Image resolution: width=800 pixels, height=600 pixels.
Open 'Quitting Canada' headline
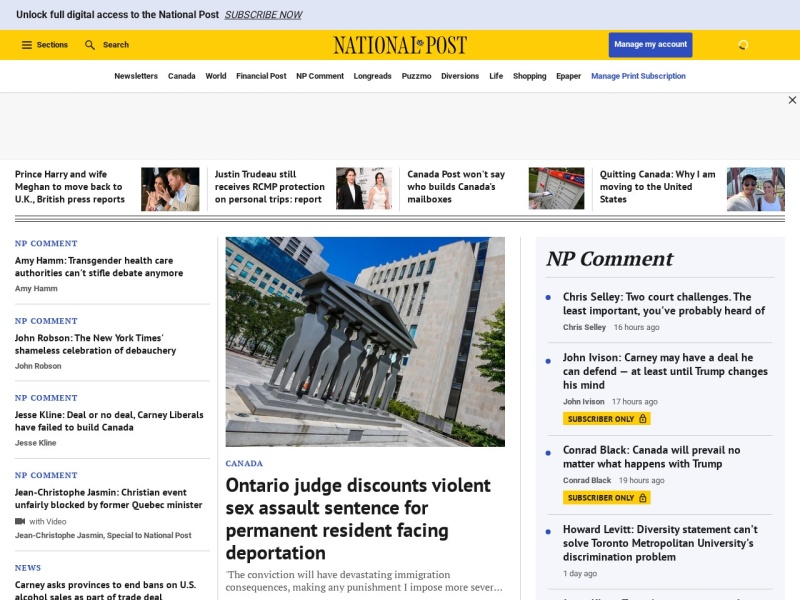[x=658, y=187]
